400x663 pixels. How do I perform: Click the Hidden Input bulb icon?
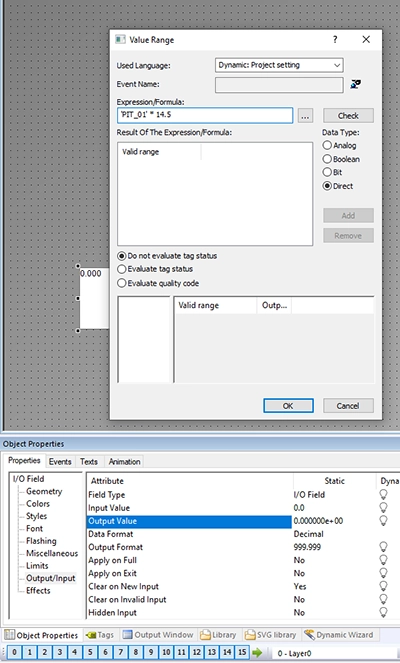pyautogui.click(x=383, y=612)
